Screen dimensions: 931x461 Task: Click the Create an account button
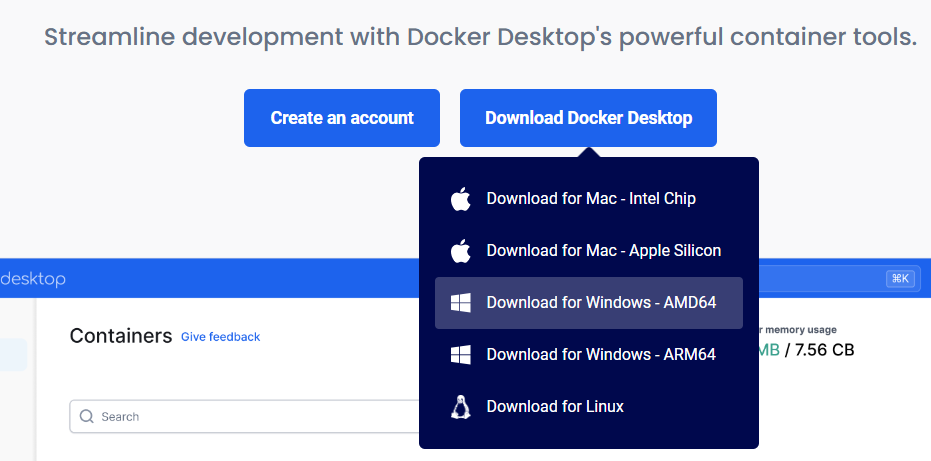[x=341, y=118]
